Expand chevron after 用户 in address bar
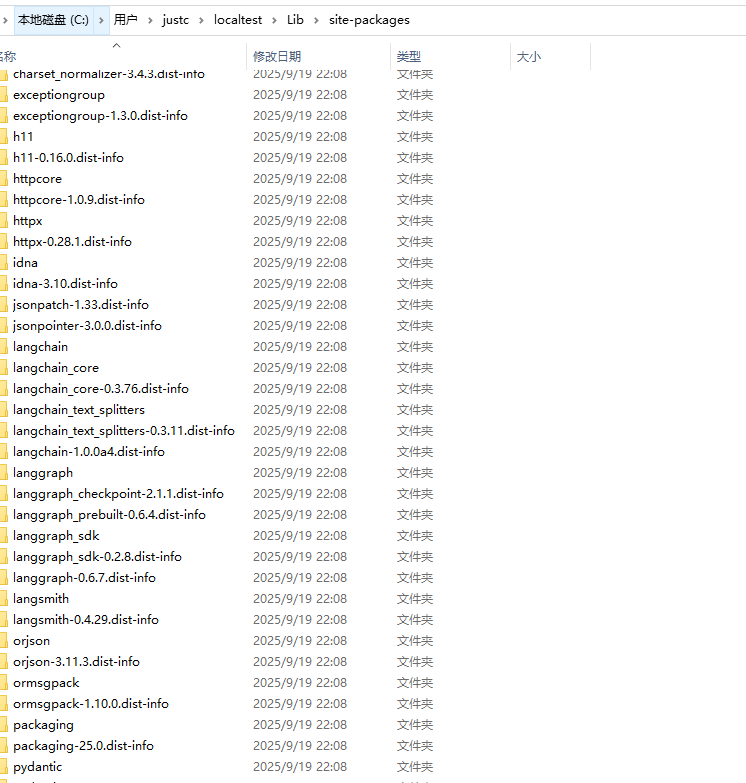 tap(150, 20)
